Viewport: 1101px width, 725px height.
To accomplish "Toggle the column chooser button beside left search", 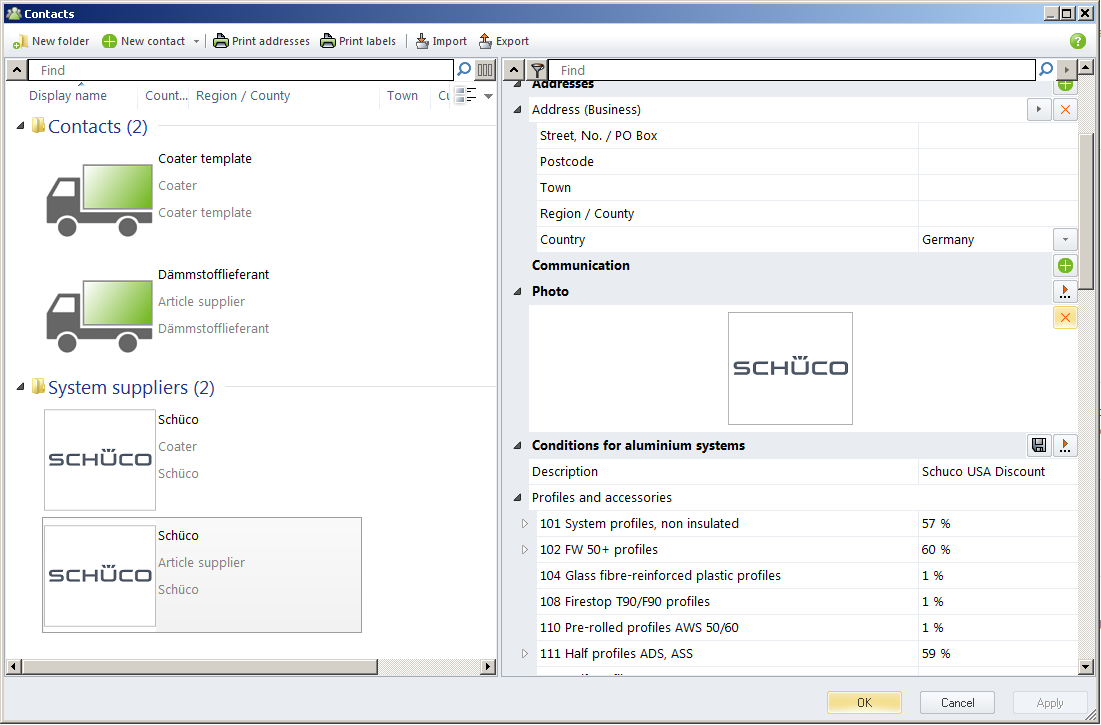I will point(485,70).
